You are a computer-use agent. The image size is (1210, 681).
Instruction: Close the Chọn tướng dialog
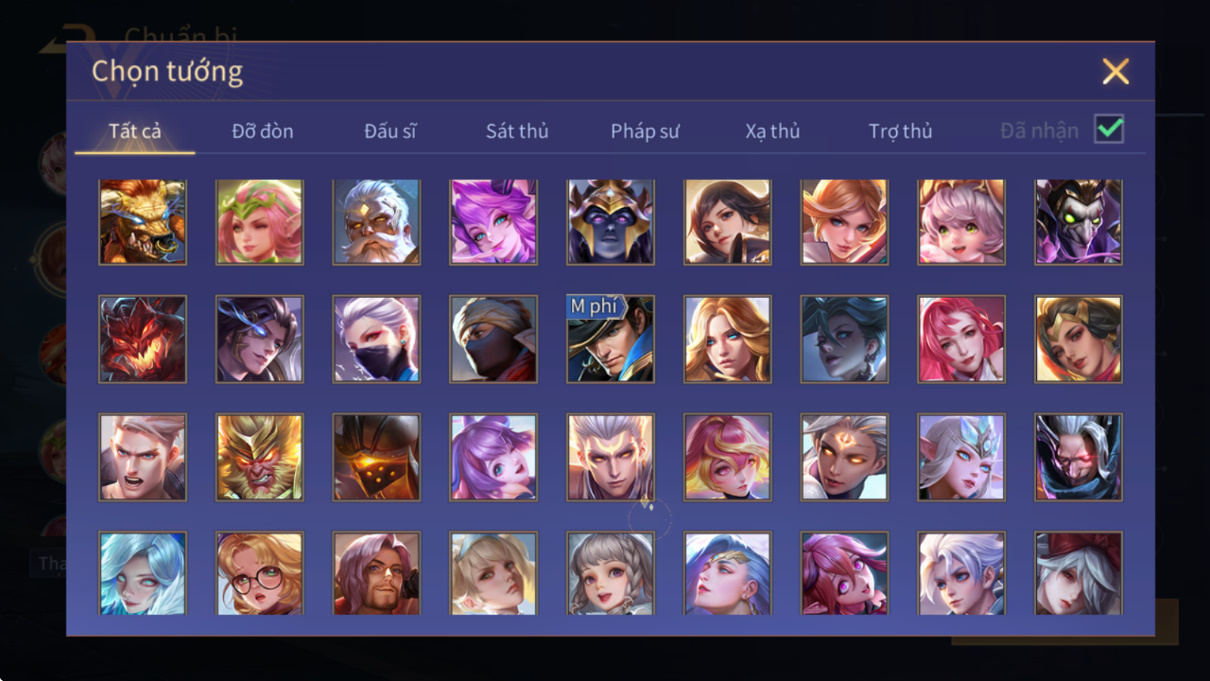1115,71
